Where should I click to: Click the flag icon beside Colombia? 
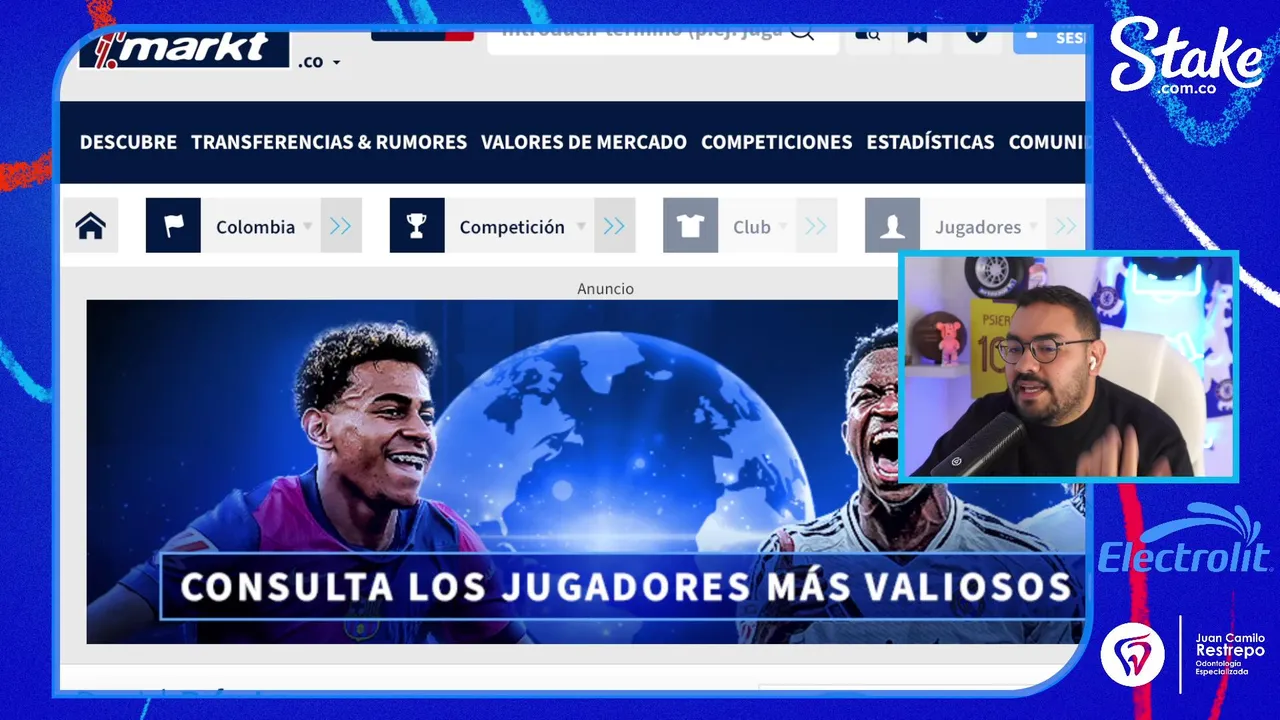point(173,226)
